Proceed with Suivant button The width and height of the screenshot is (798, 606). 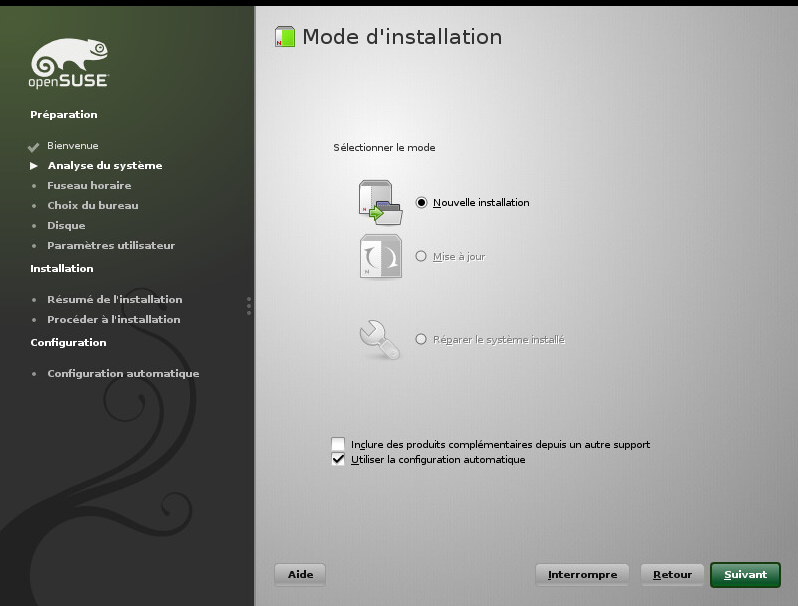click(745, 574)
